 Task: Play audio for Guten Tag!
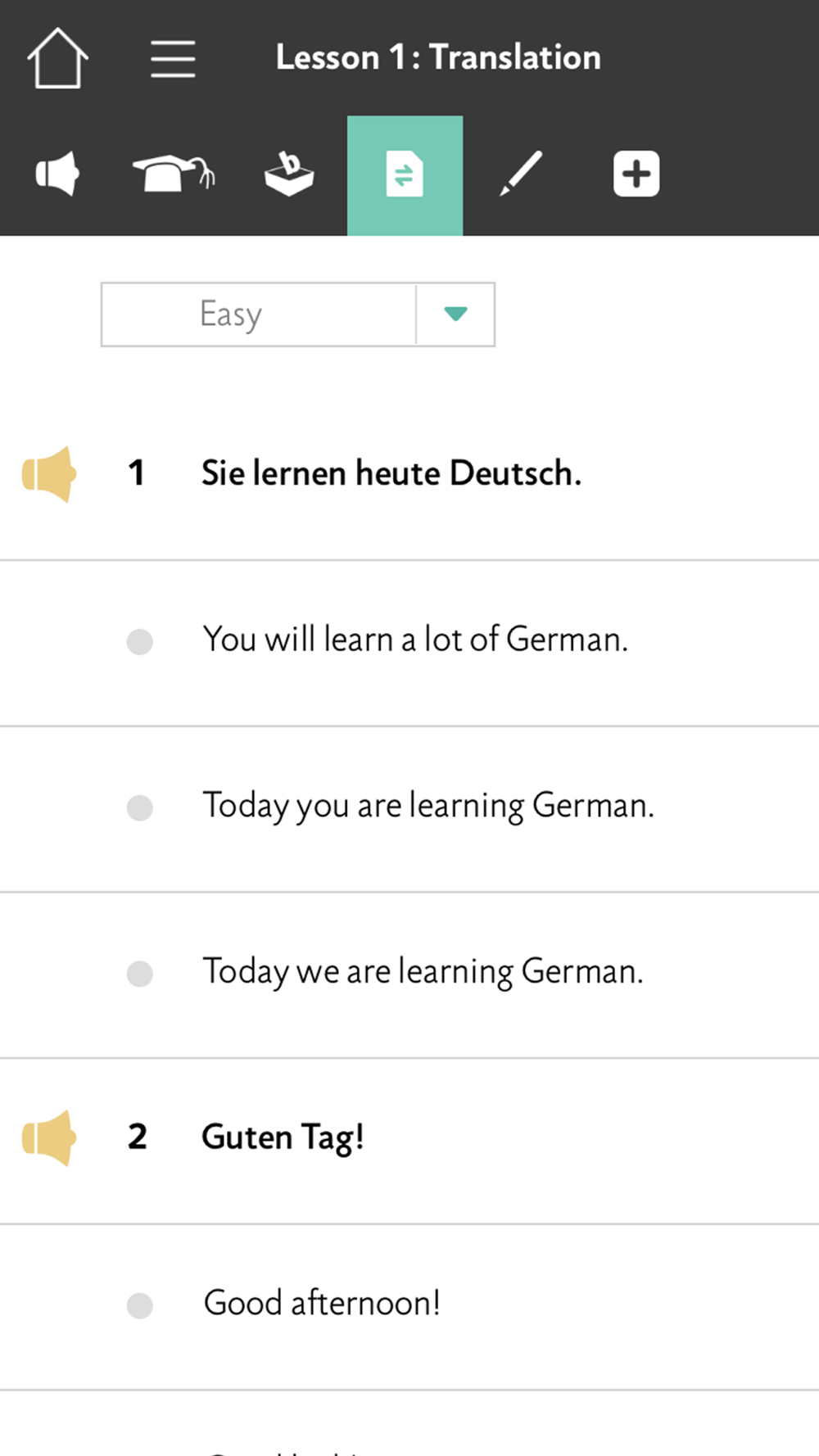pos(49,1138)
